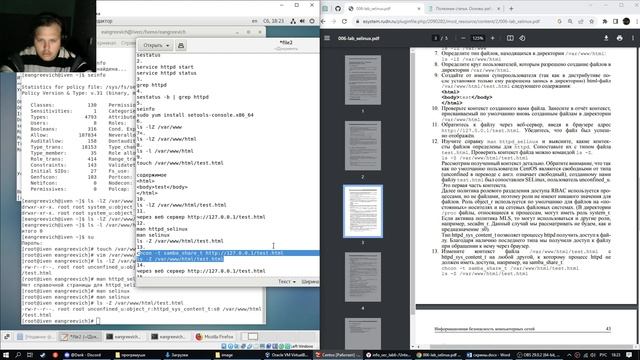Select page 4 thumbnail in PDF sidebar
Viewport: 640px width, 360px height.
point(363,277)
